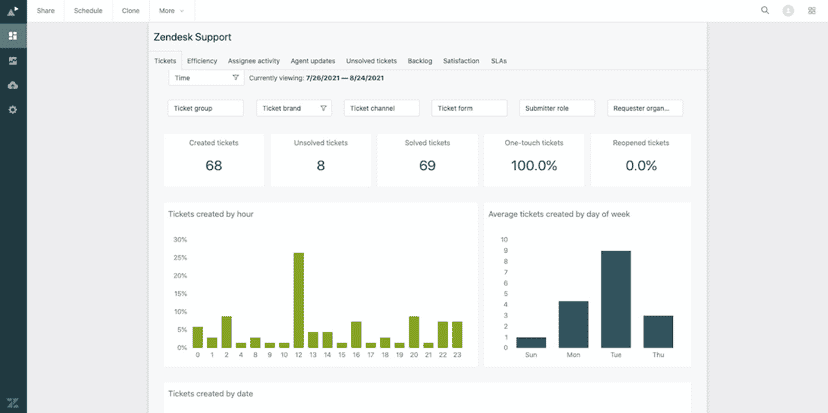Click the Tue bar in weekday chart
828x413 pixels.
616,299
